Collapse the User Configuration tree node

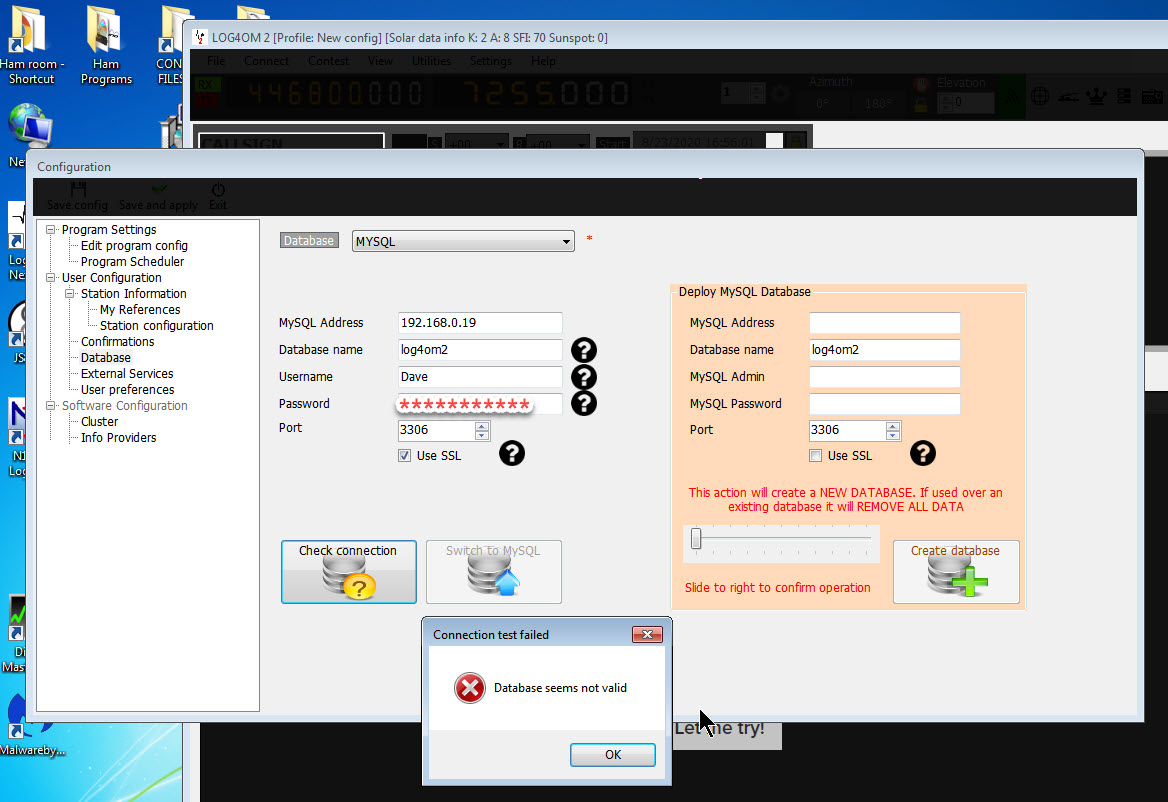tap(51, 278)
